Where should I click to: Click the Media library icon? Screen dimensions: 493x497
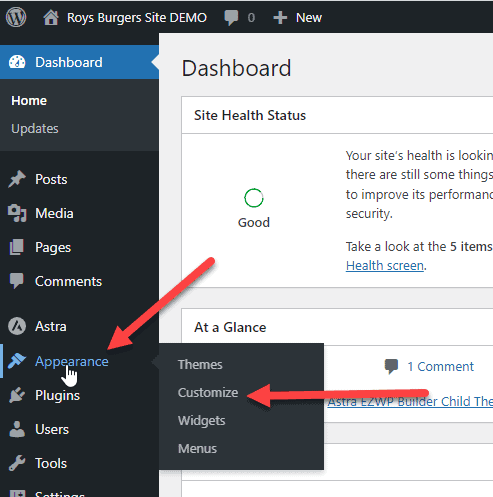(17, 213)
